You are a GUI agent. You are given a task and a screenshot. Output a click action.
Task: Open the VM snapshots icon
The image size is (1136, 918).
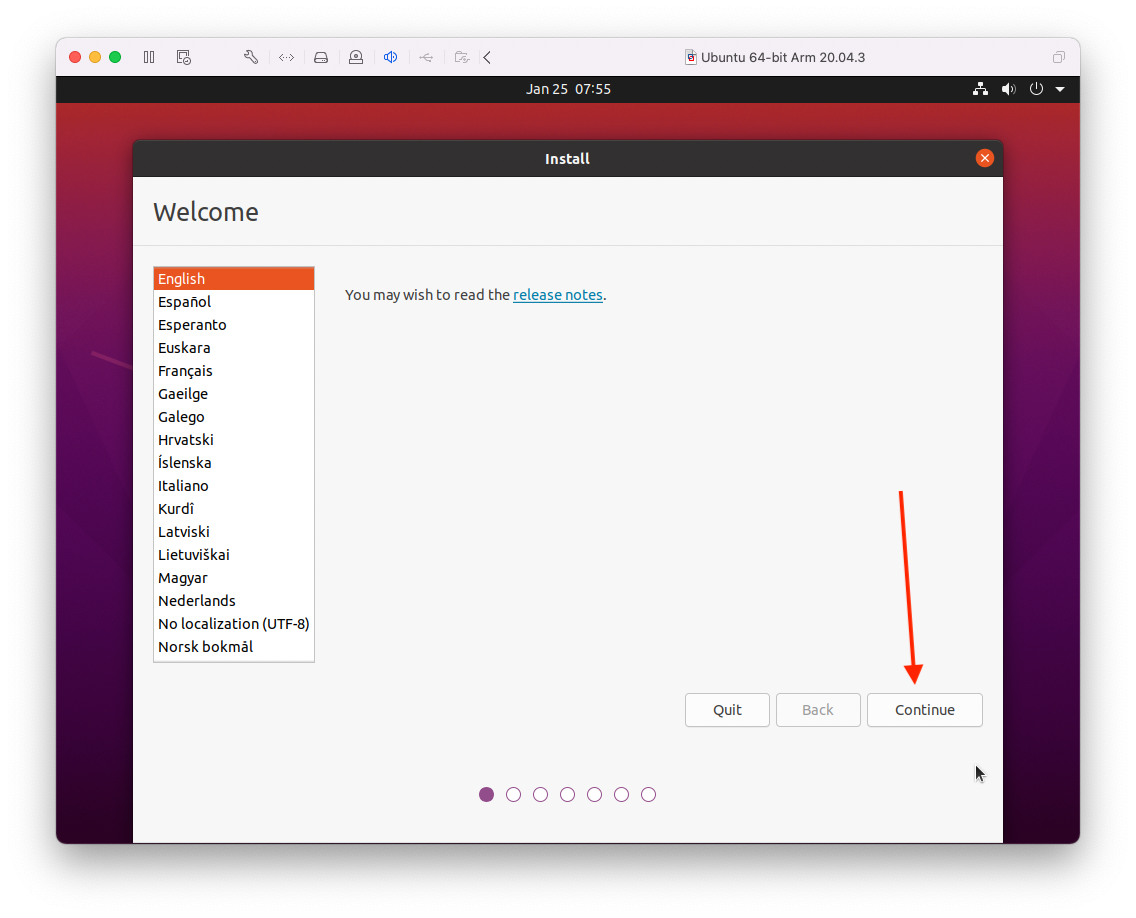pyautogui.click(x=183, y=57)
